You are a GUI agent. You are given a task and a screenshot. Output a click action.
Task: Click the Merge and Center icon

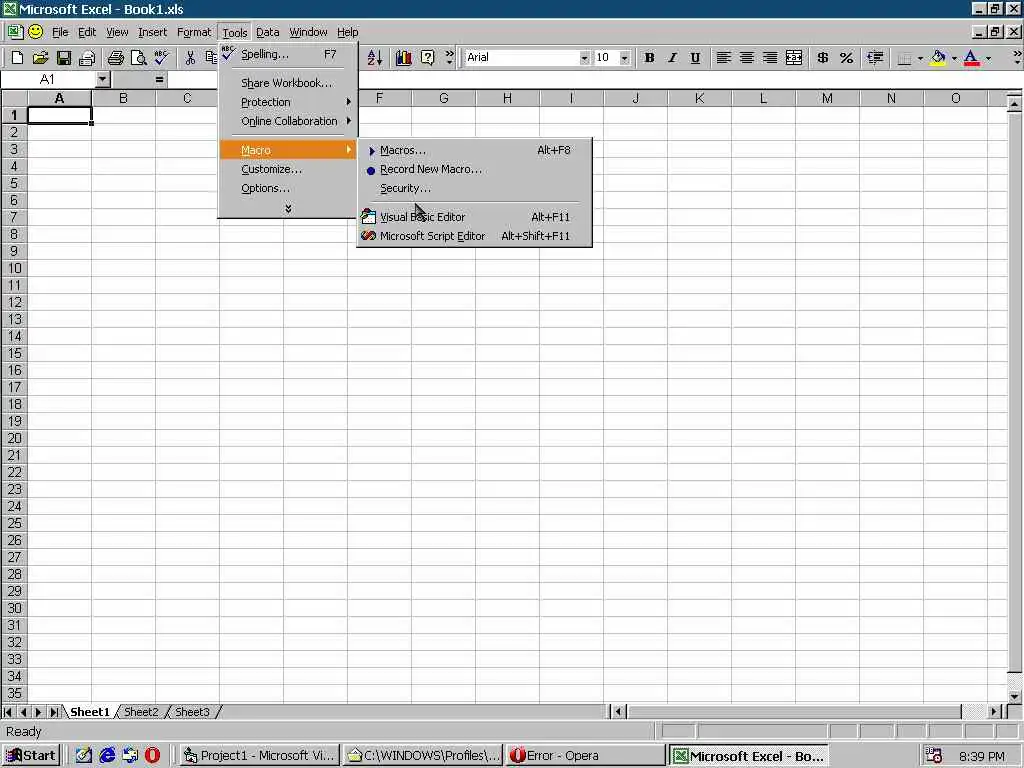tap(794, 58)
